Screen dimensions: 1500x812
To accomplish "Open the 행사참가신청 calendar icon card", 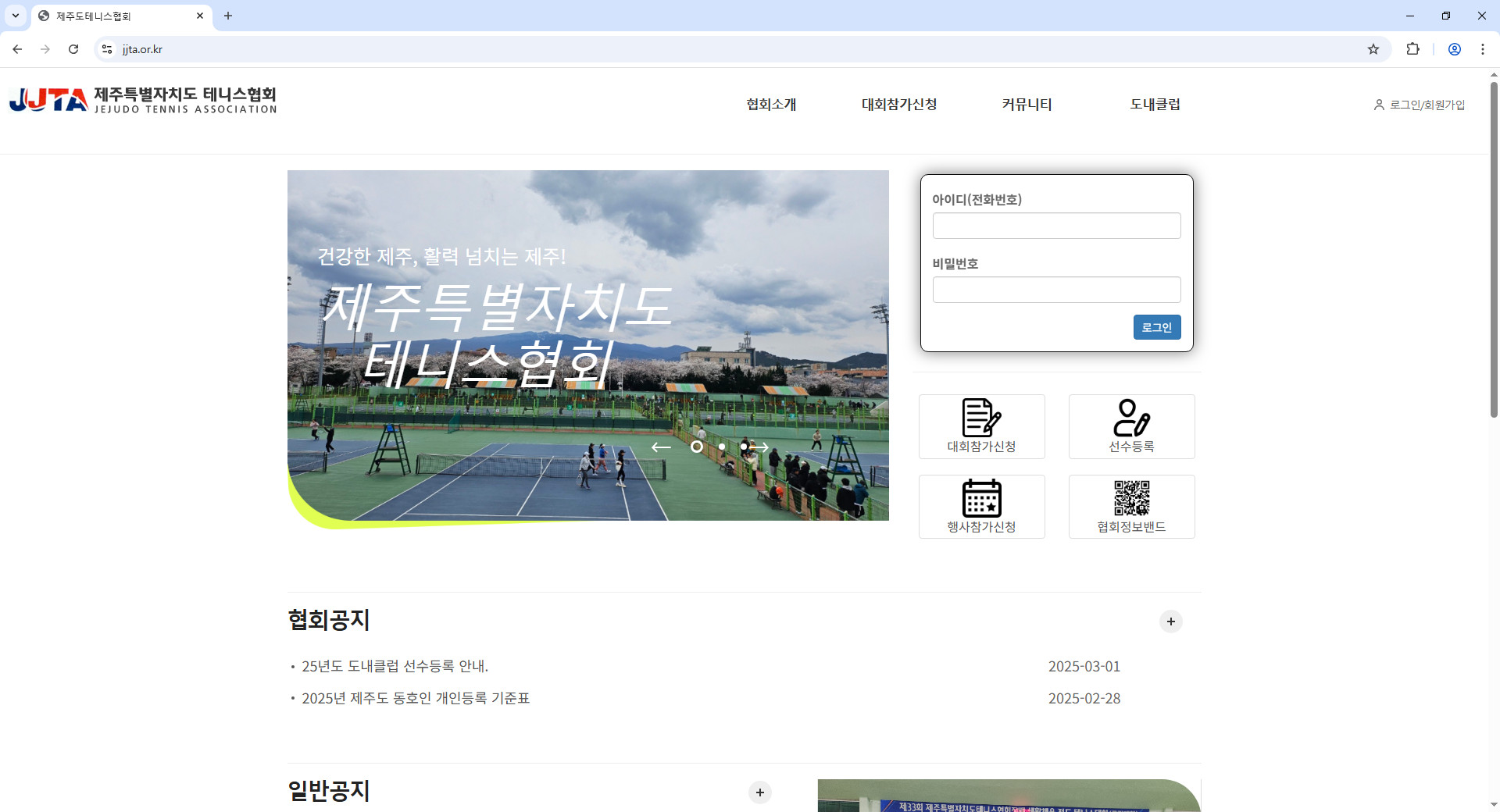I will click(x=981, y=507).
